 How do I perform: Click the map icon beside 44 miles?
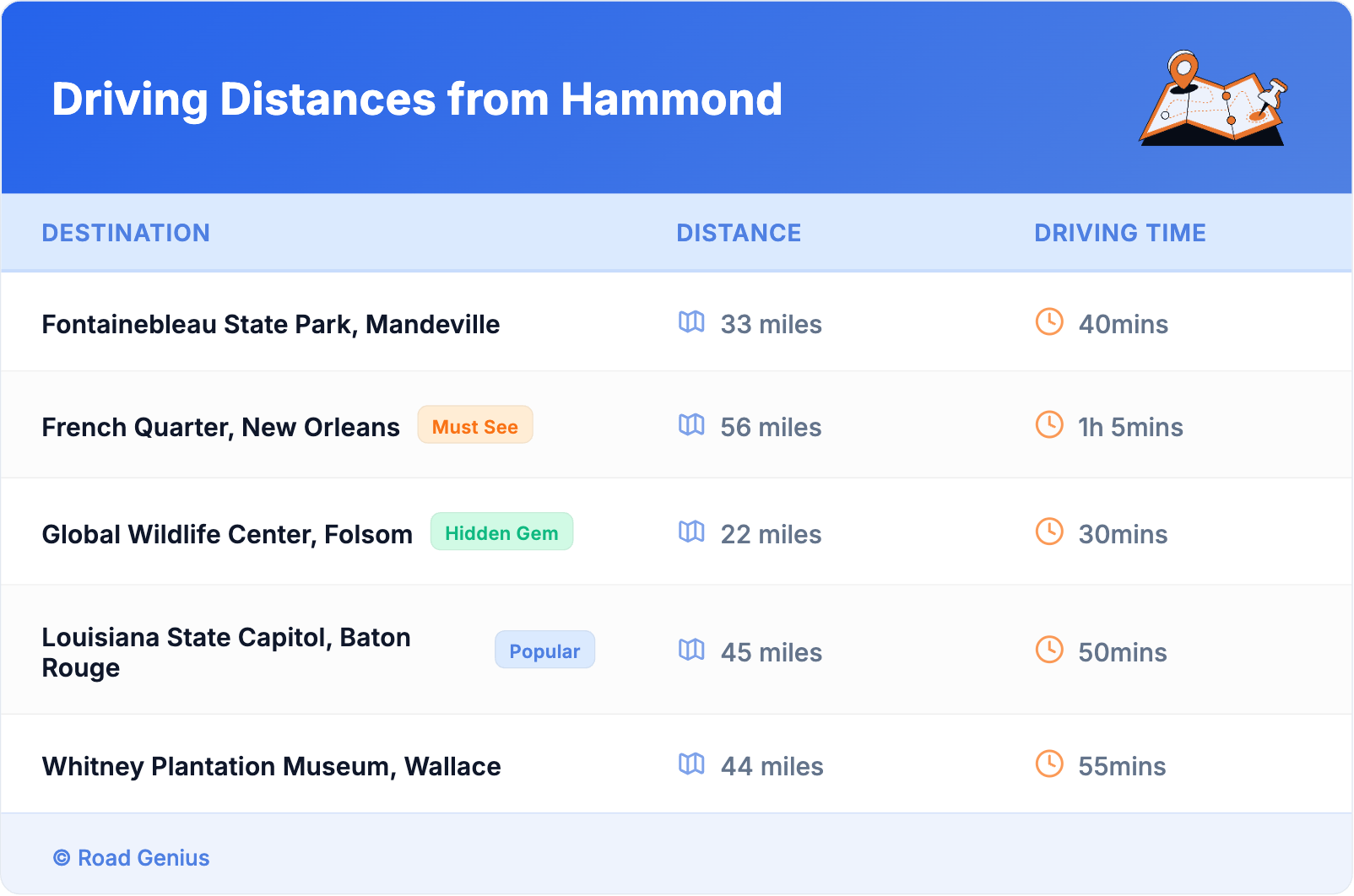(x=691, y=764)
